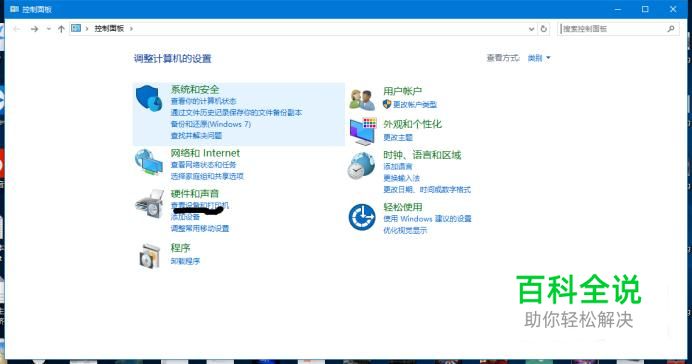Open 卸载程序 link
This screenshot has width=692, height=364.
[185, 261]
